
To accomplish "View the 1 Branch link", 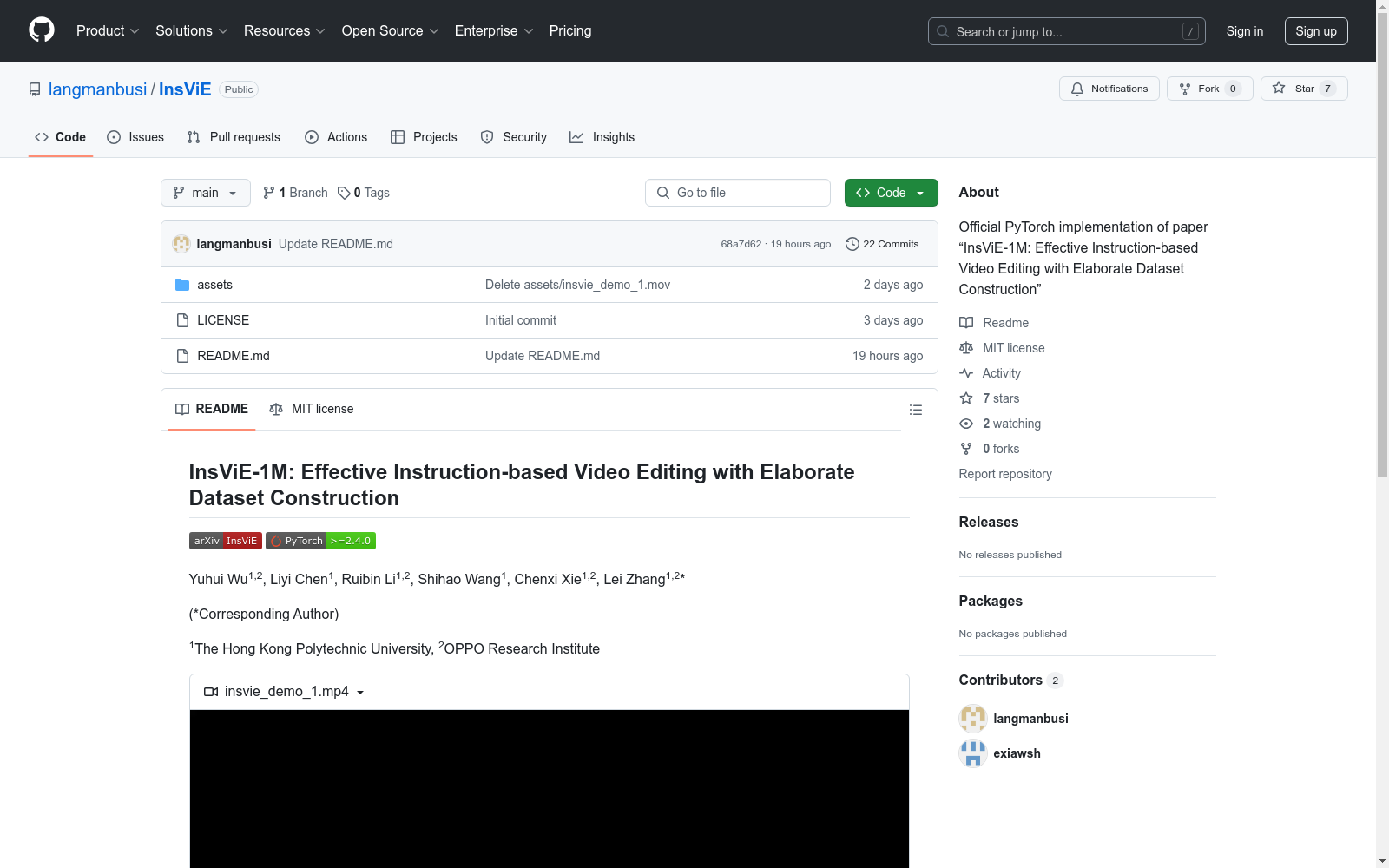I will click(x=295, y=193).
